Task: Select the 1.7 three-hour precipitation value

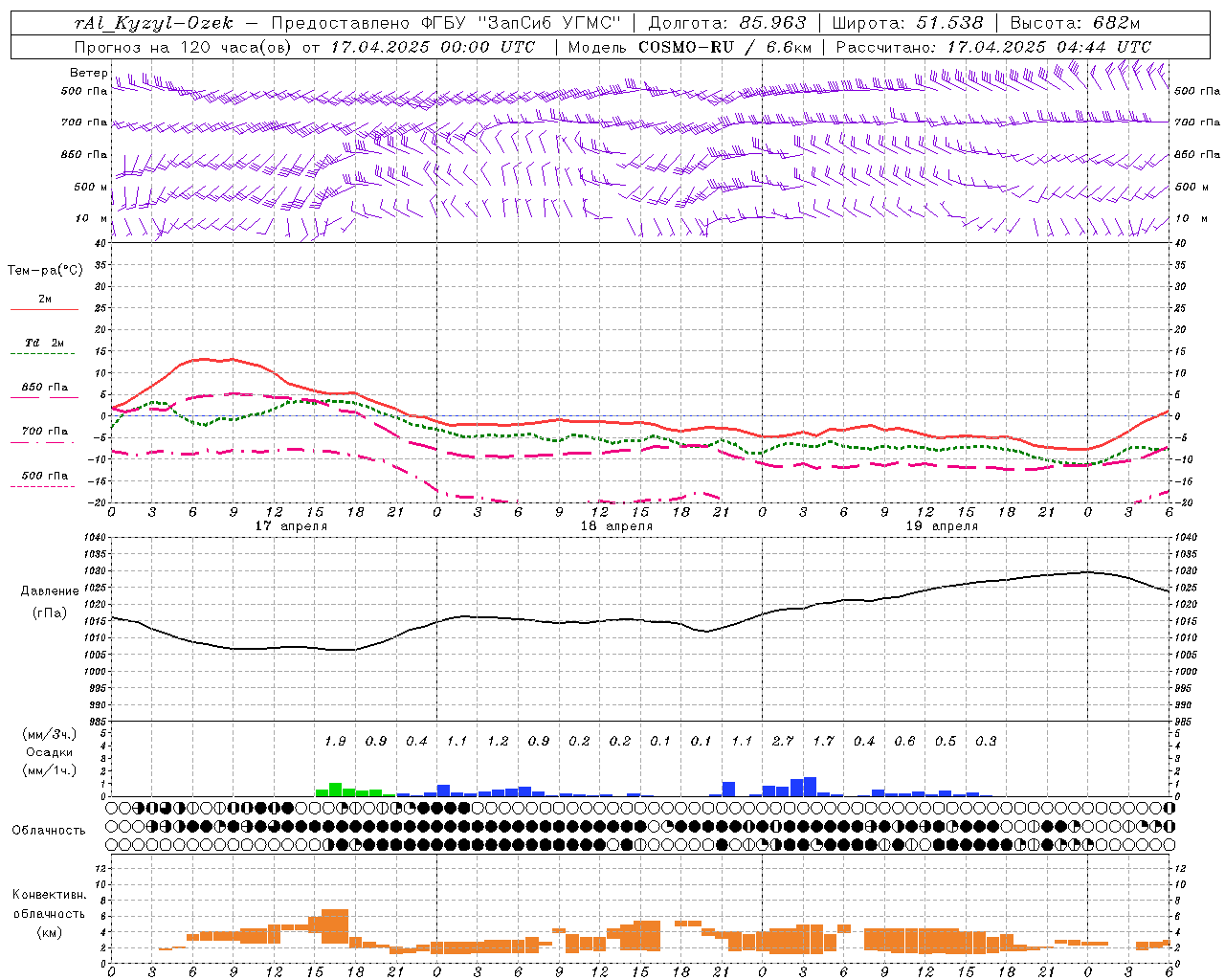Action: click(x=823, y=741)
